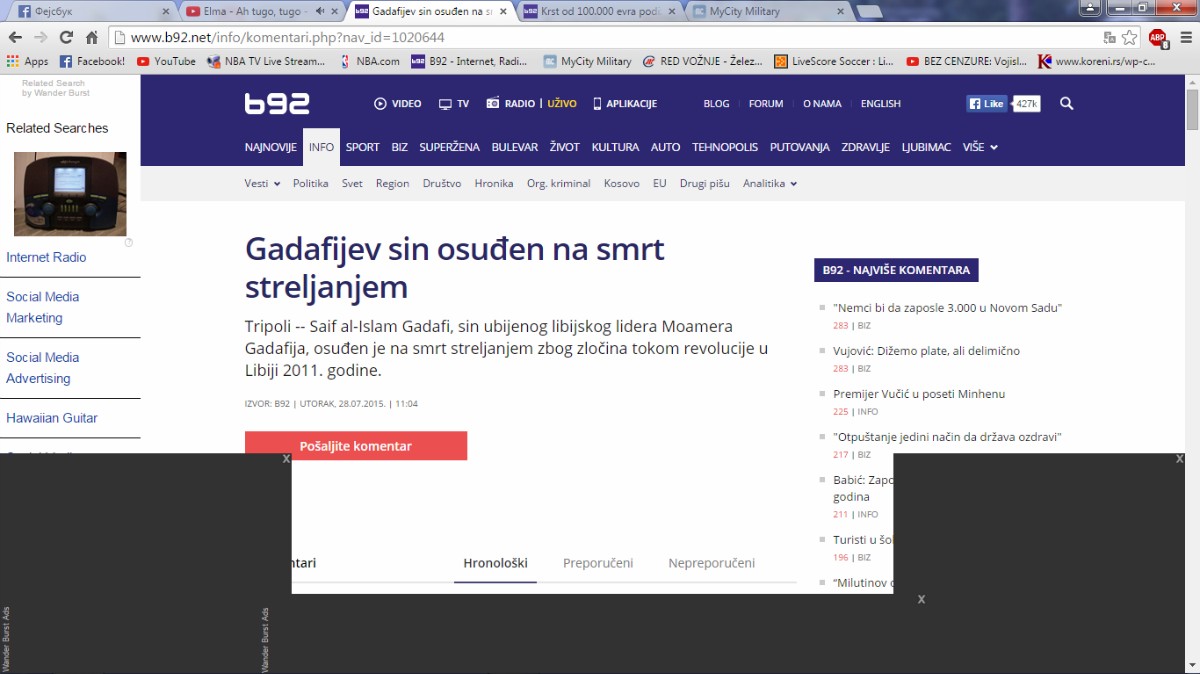Screen dimensions: 1200x674
Task: Open APLIKACIJE mobile apps link
Action: pyautogui.click(x=624, y=103)
